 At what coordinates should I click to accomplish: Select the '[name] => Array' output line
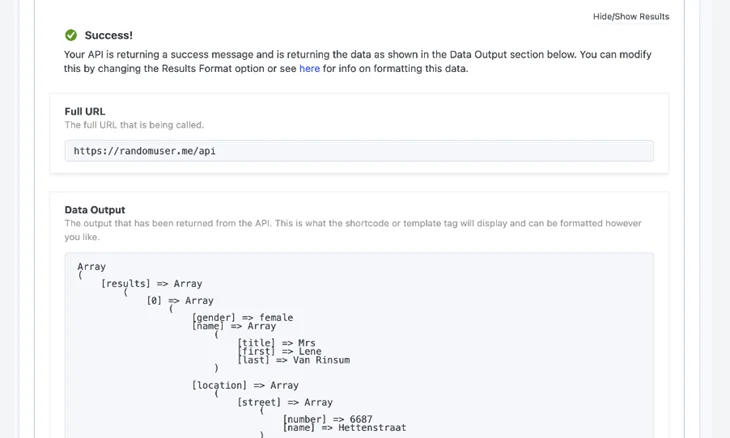click(x=234, y=326)
